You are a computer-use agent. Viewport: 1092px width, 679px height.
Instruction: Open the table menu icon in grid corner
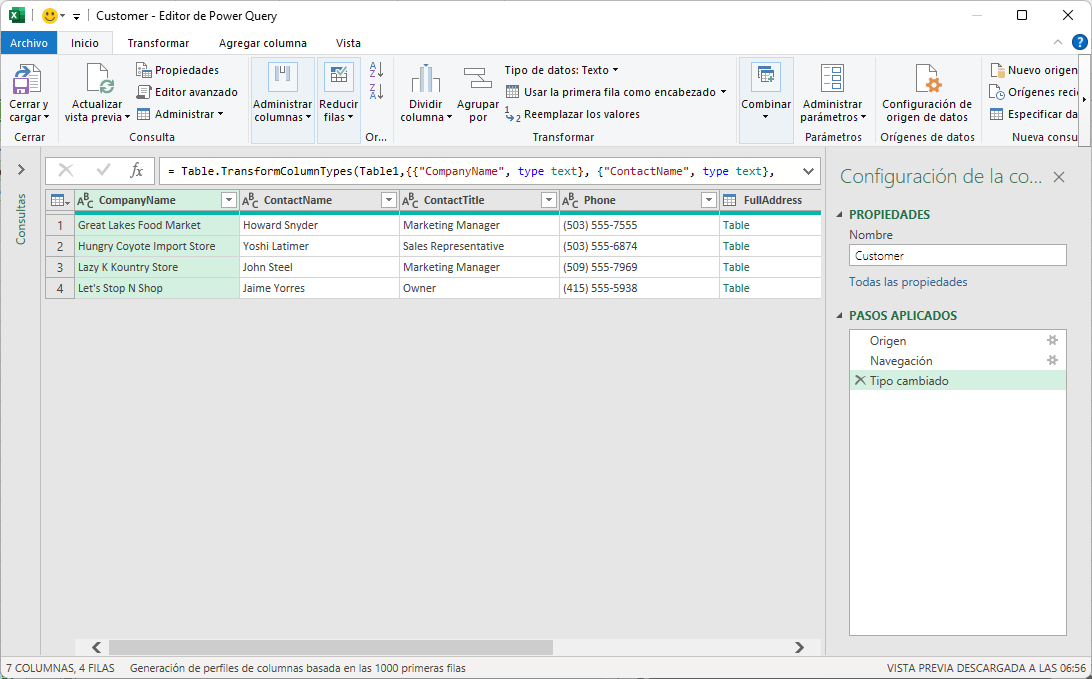pyautogui.click(x=60, y=201)
